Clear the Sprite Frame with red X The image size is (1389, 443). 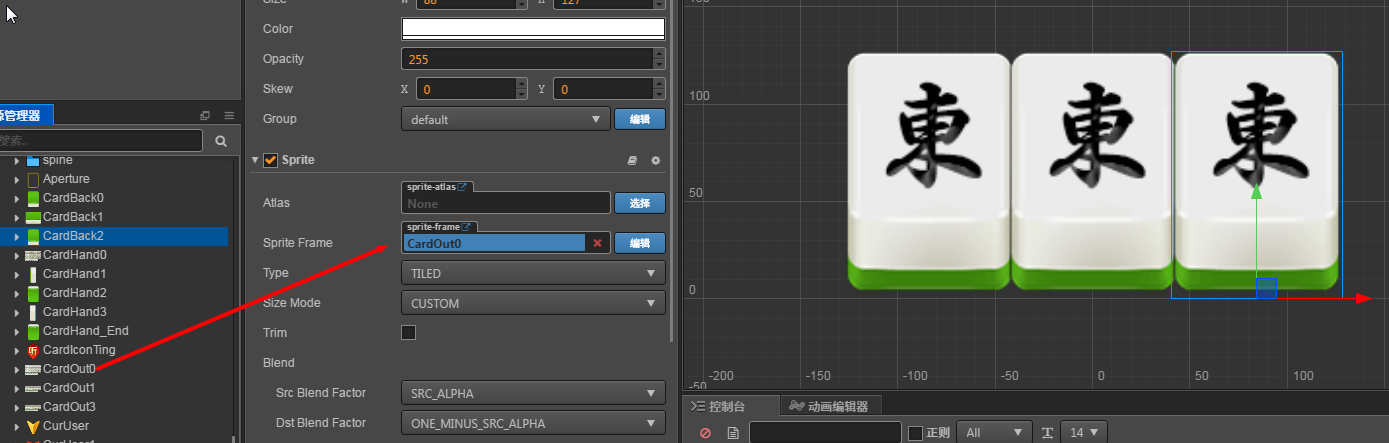click(598, 243)
